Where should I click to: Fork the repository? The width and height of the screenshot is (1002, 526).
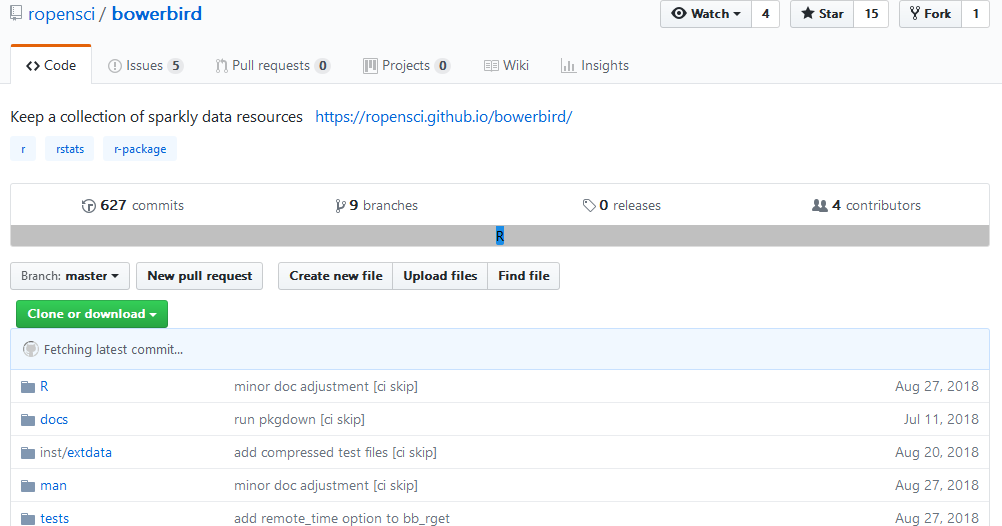(x=930, y=13)
